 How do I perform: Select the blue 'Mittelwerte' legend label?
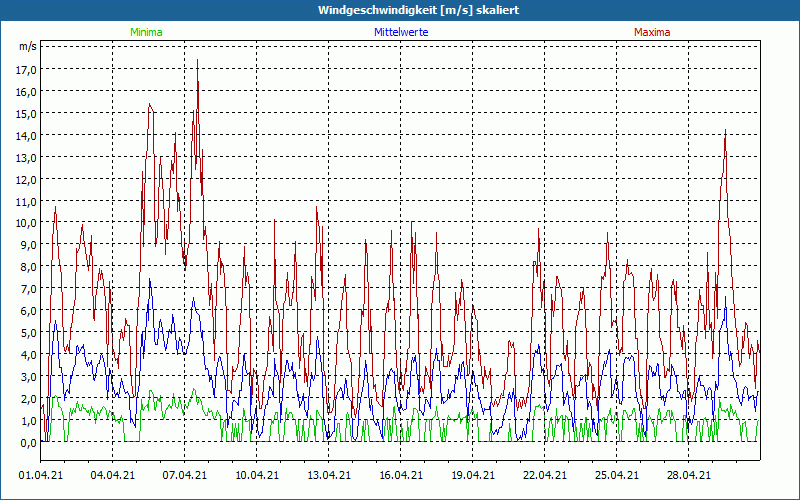[401, 32]
